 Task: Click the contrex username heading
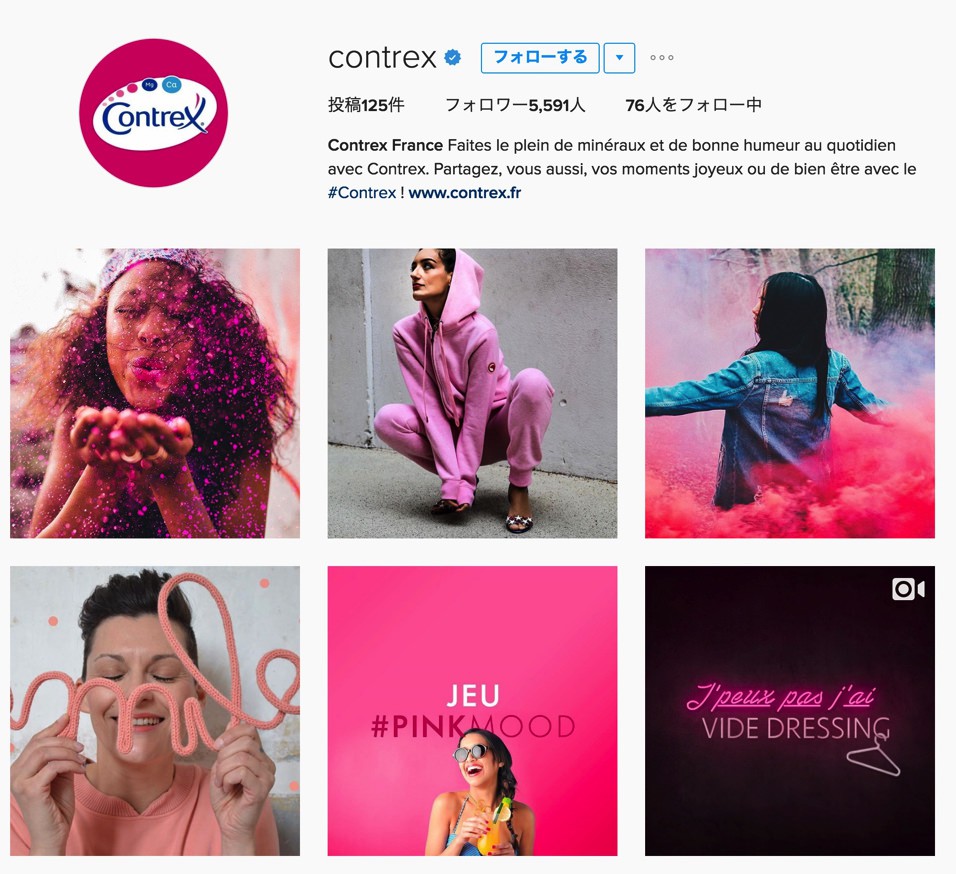coord(382,58)
